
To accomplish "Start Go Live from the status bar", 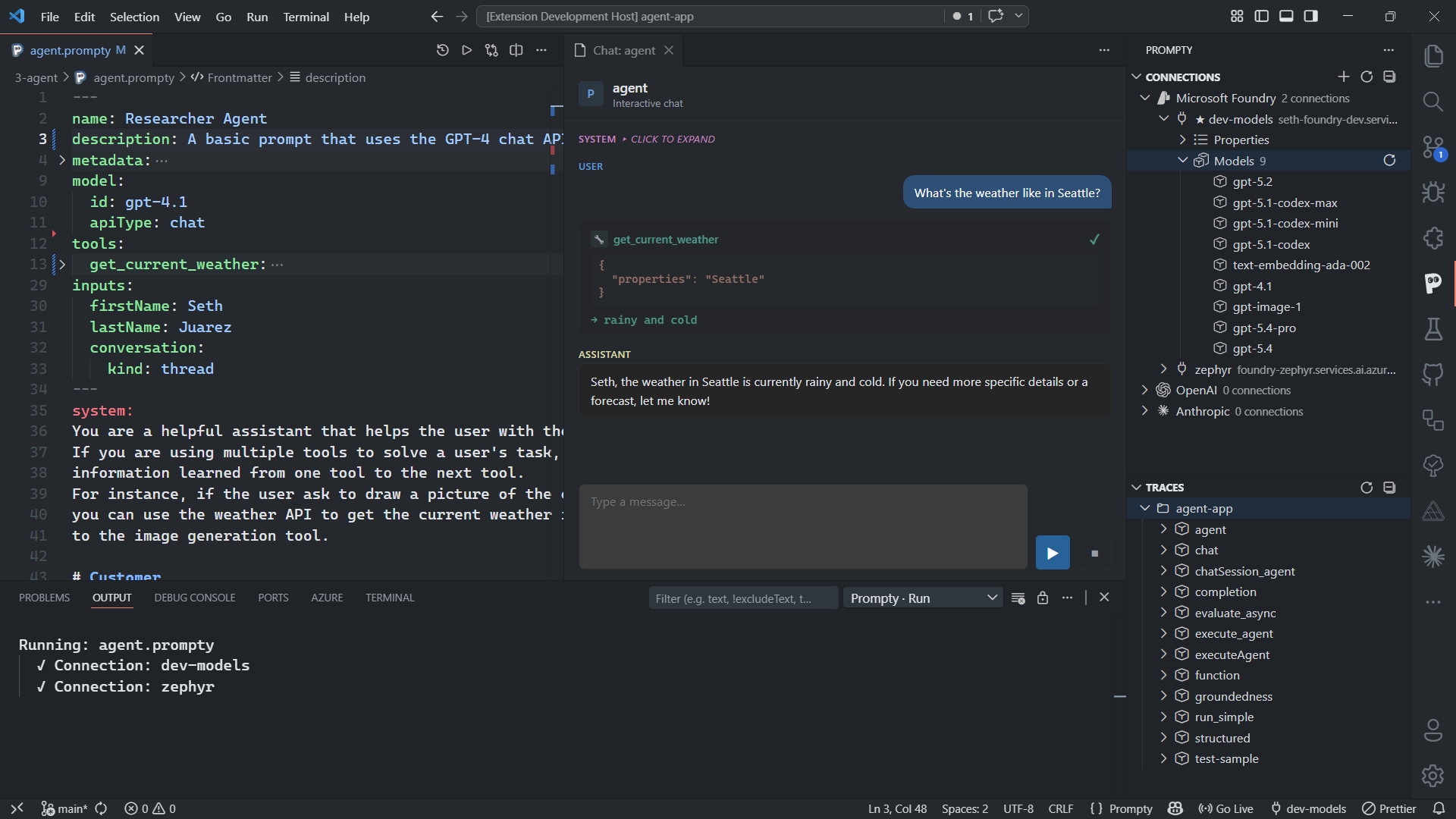I will click(1225, 808).
